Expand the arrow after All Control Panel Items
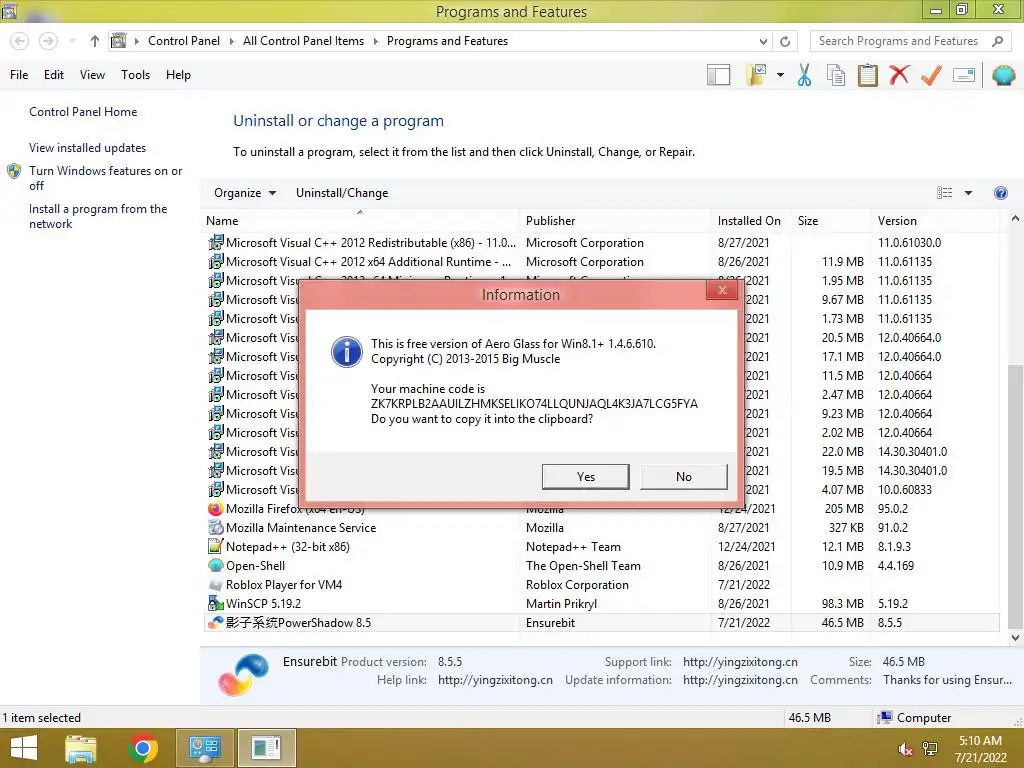The width and height of the screenshot is (1024, 768). 376,41
